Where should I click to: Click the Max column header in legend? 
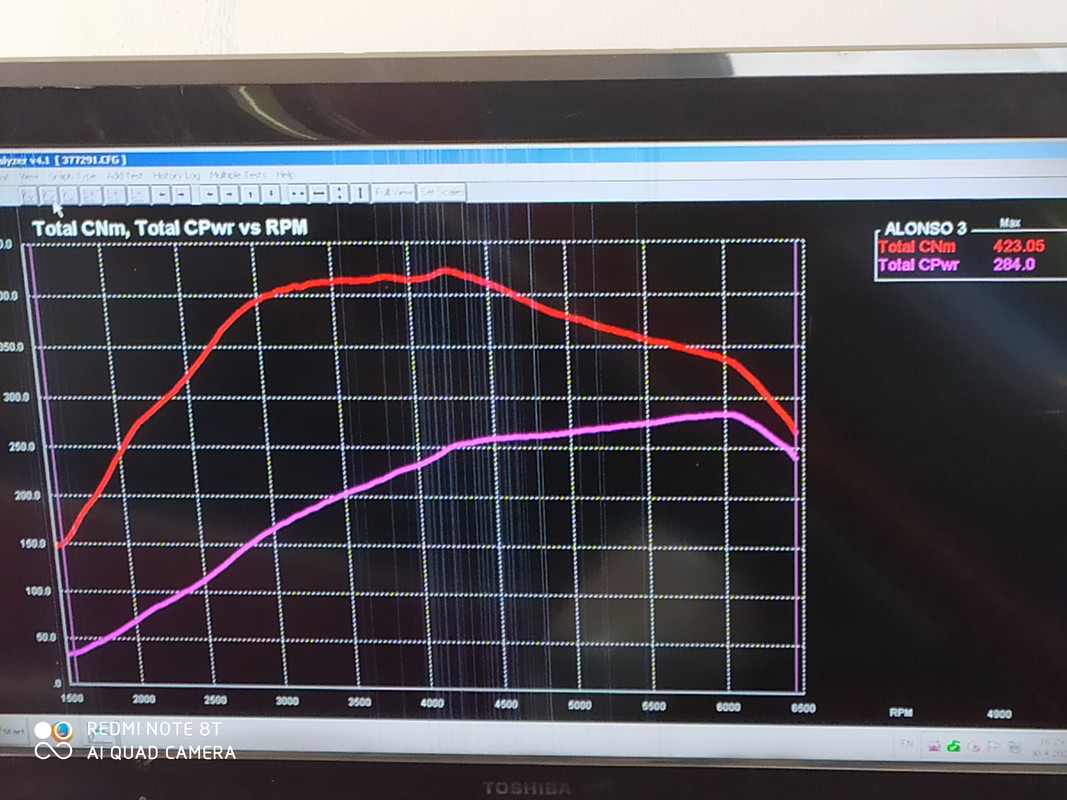pyautogui.click(x=1010, y=222)
